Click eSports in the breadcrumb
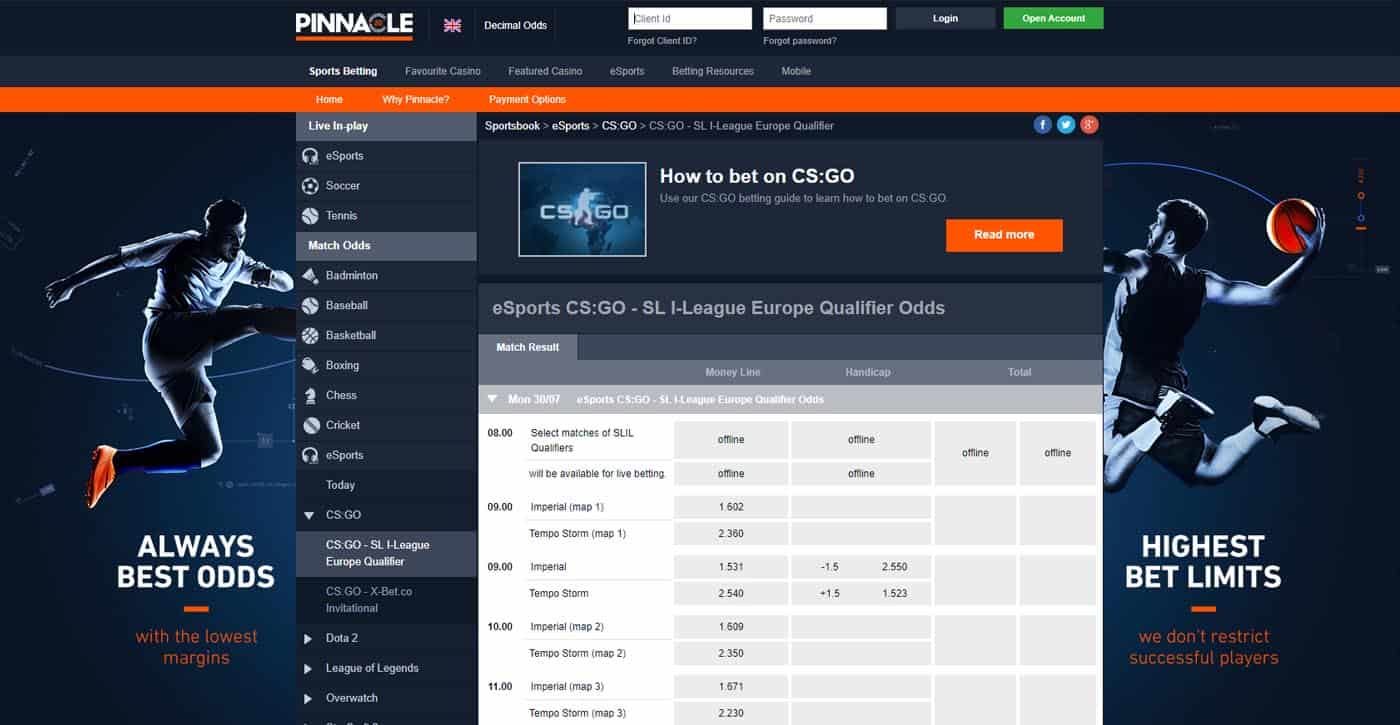 coord(571,126)
